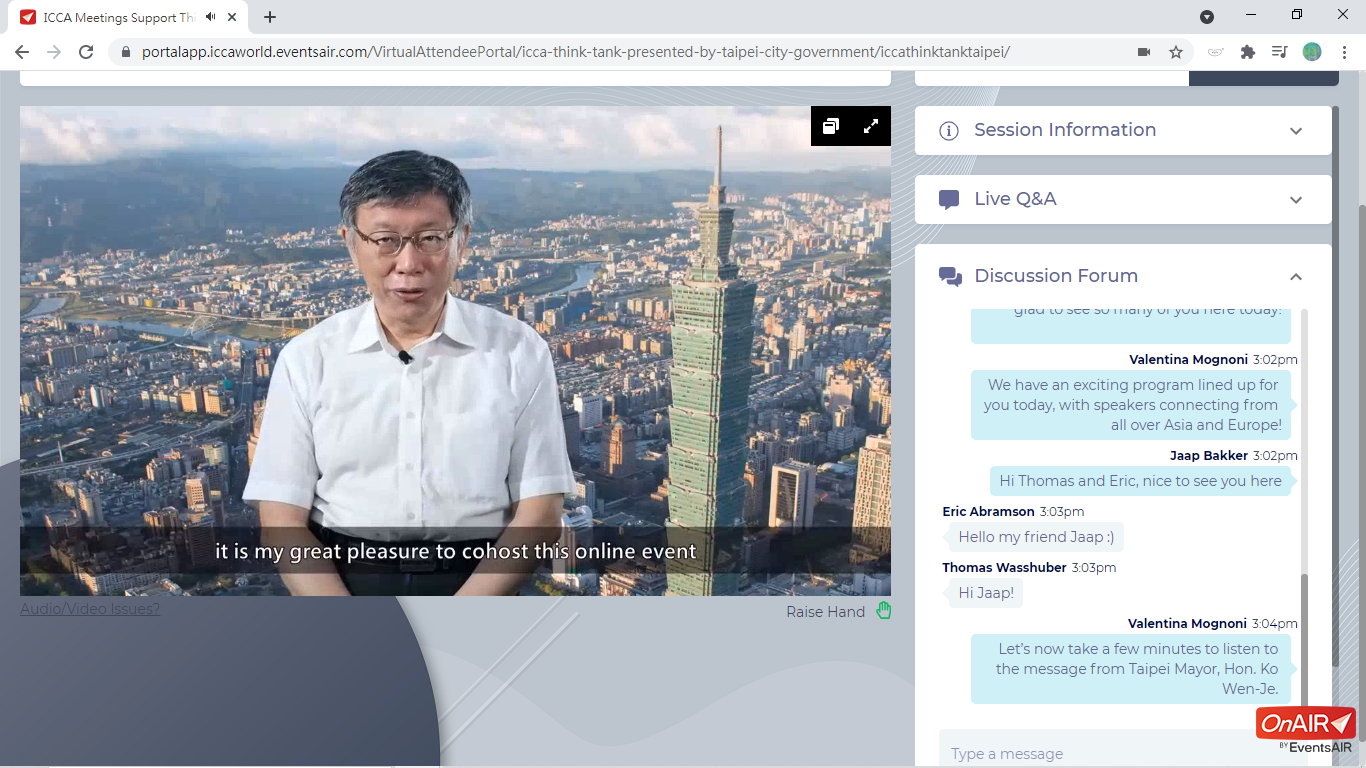
Task: Click the circular tab search arrow icon
Action: click(1207, 17)
